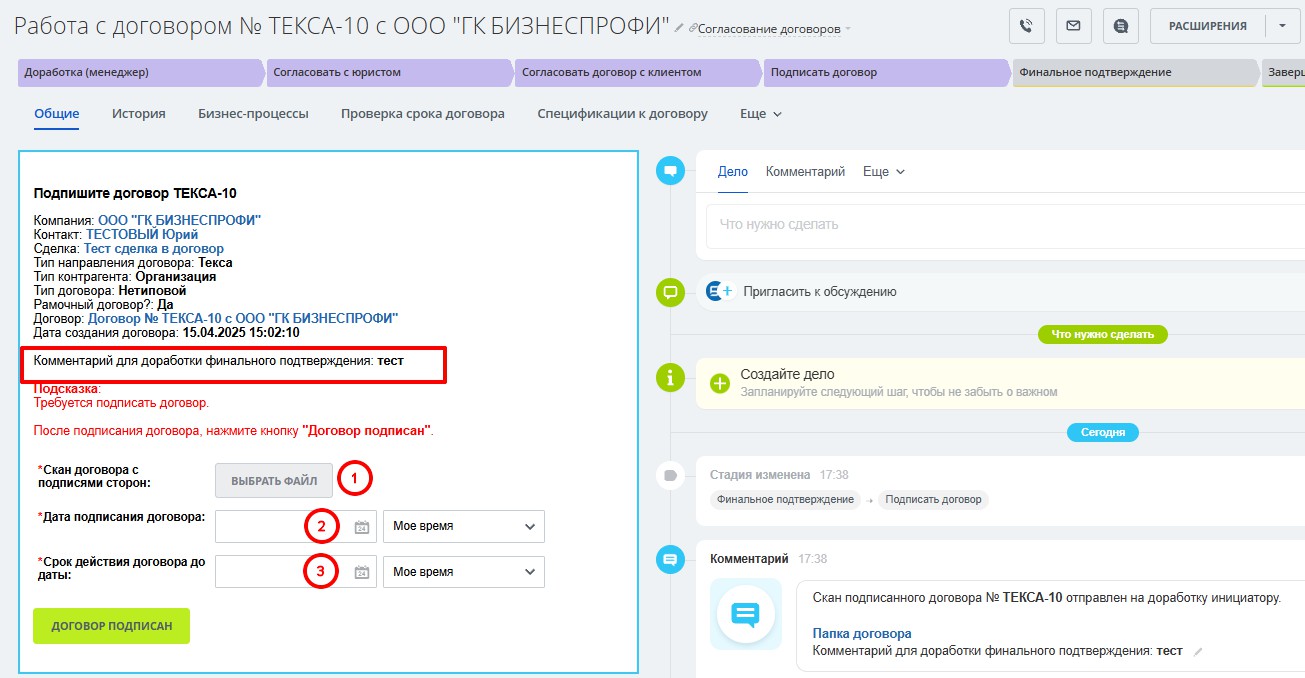Select stage Доработка (менеджер)
The width and height of the screenshot is (1305, 678).
(141, 72)
